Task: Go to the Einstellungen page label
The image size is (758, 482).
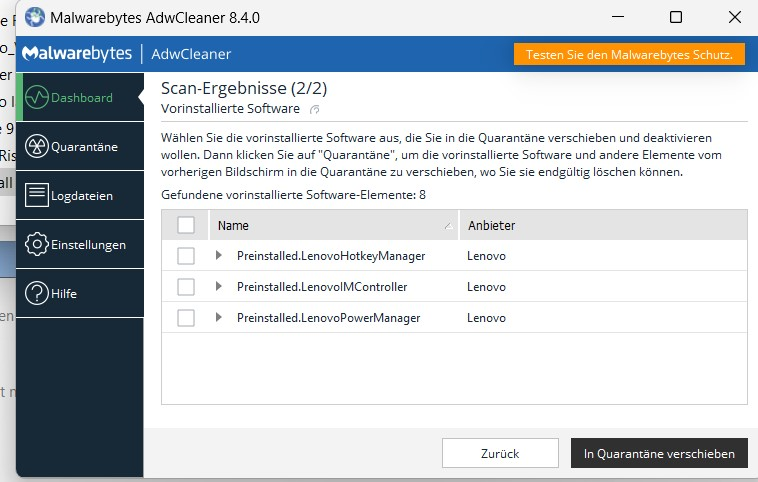Action: tap(88, 245)
